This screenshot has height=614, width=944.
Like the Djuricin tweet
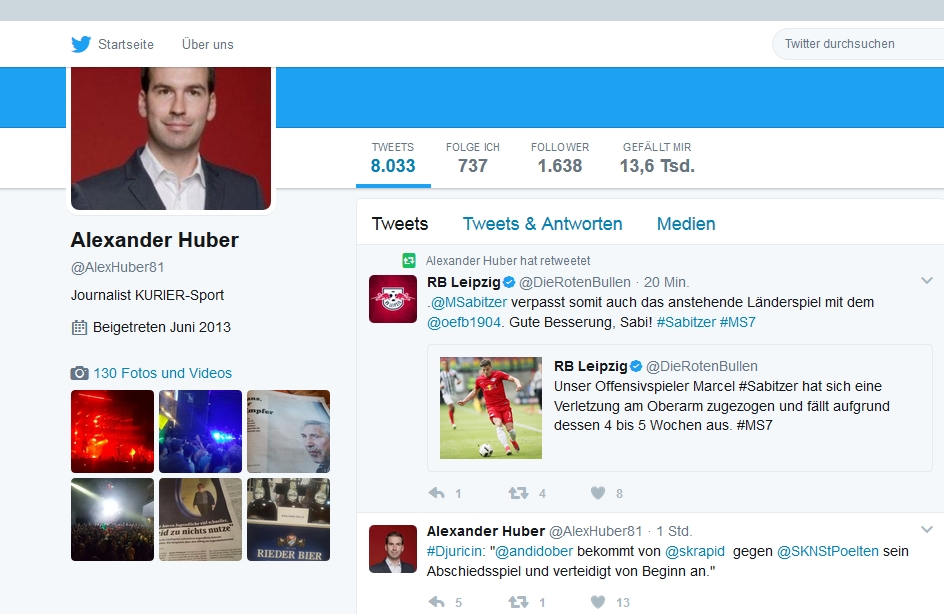(x=598, y=602)
